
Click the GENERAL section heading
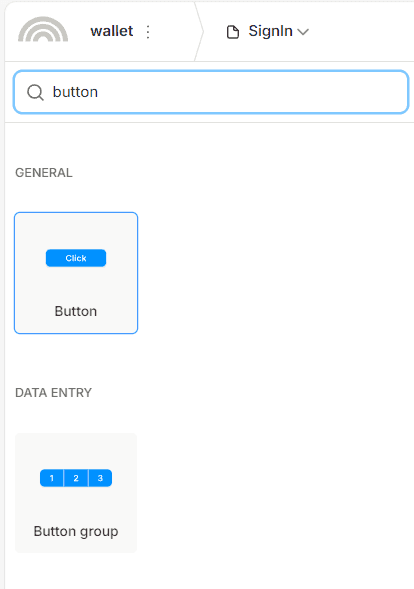pyautogui.click(x=44, y=173)
